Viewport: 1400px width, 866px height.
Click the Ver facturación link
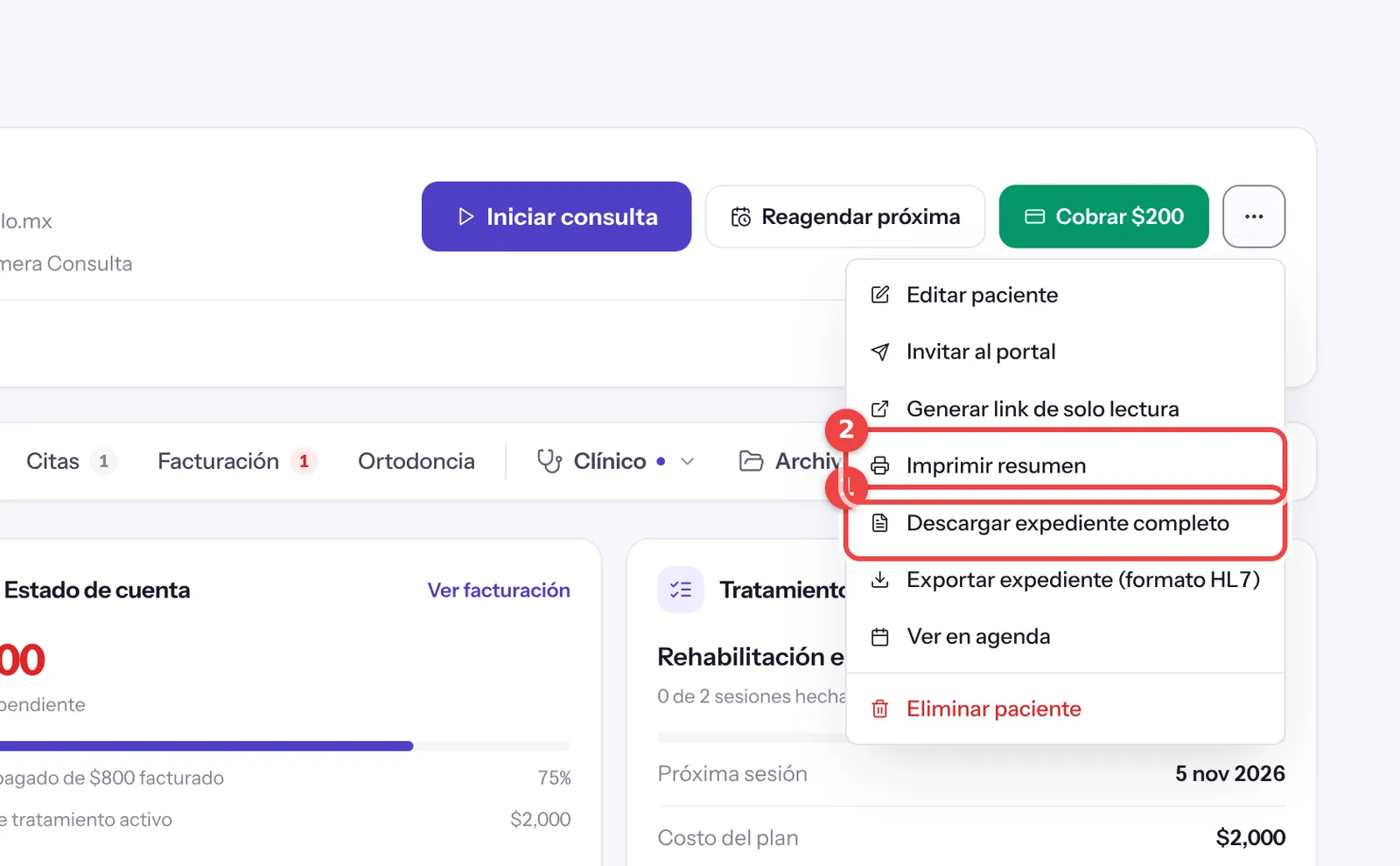tap(499, 590)
